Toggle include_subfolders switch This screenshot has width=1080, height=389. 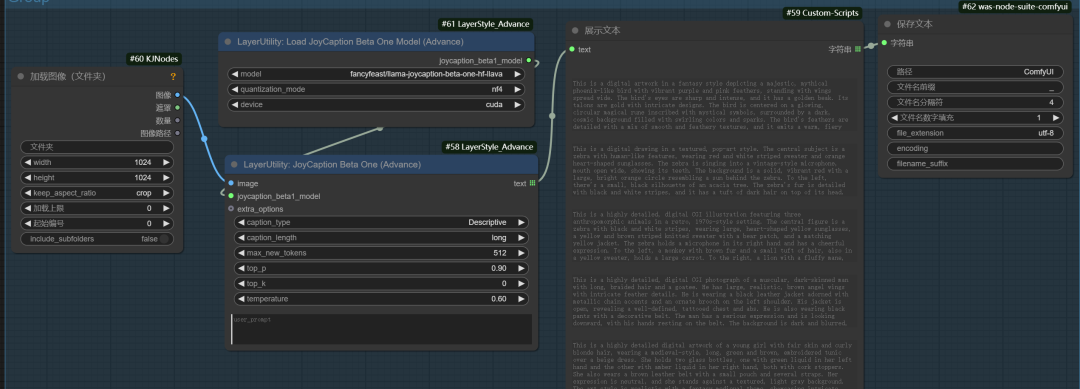tap(164, 239)
